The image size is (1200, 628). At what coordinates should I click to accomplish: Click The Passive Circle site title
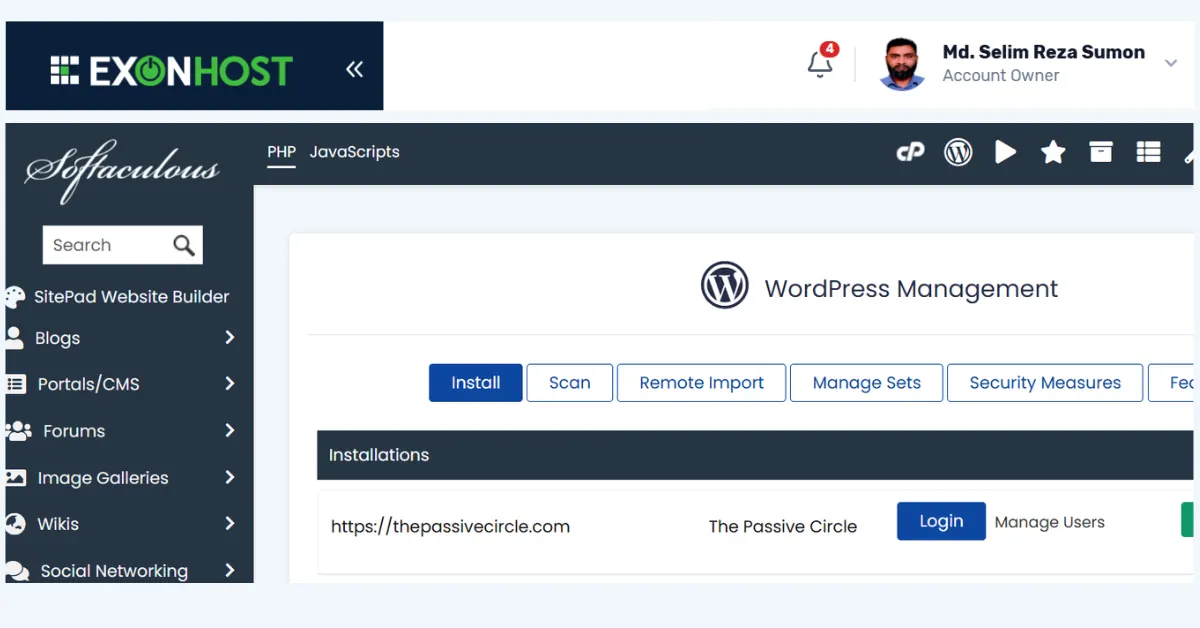pyautogui.click(x=783, y=526)
